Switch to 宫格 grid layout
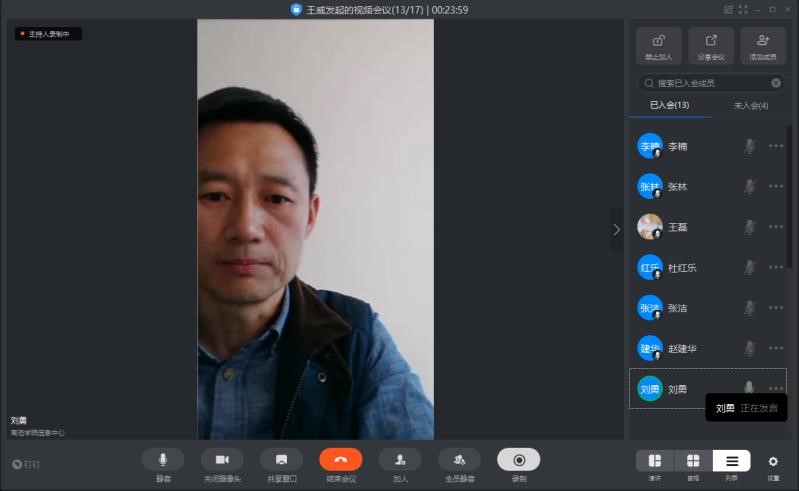This screenshot has height=491, width=799. pyautogui.click(x=693, y=461)
